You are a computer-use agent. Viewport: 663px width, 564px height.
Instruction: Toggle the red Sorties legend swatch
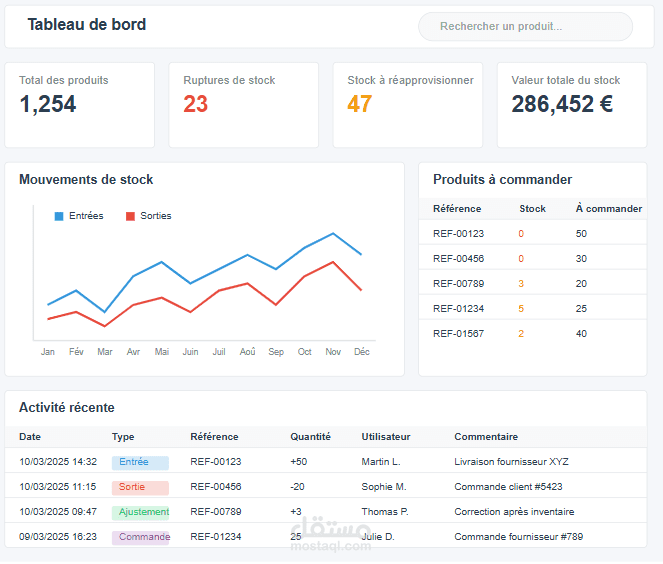(130, 216)
